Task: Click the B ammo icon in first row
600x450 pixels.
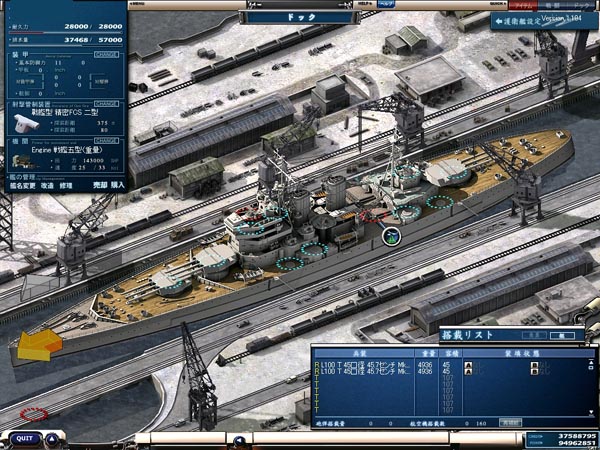Action: point(535,365)
